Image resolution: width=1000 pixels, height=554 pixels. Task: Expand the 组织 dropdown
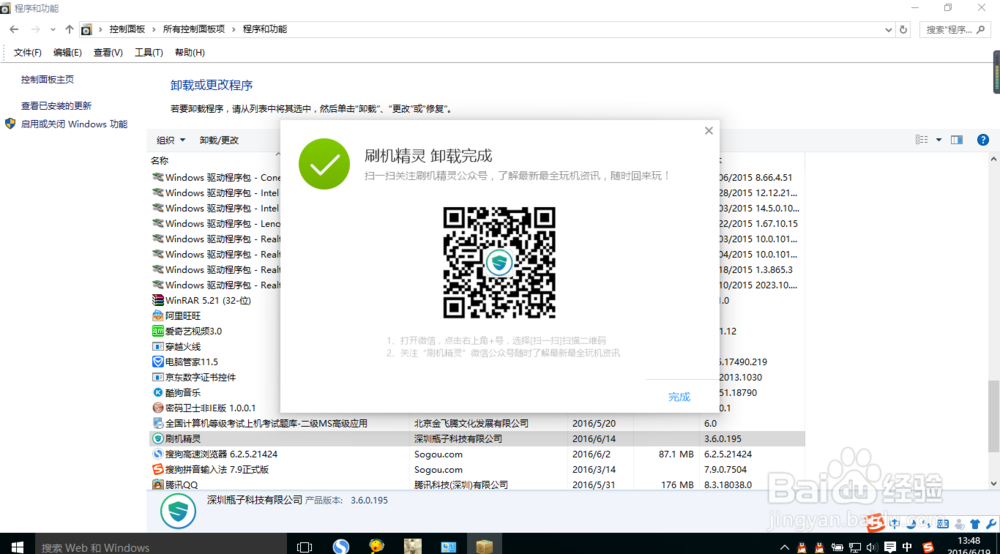click(171, 140)
